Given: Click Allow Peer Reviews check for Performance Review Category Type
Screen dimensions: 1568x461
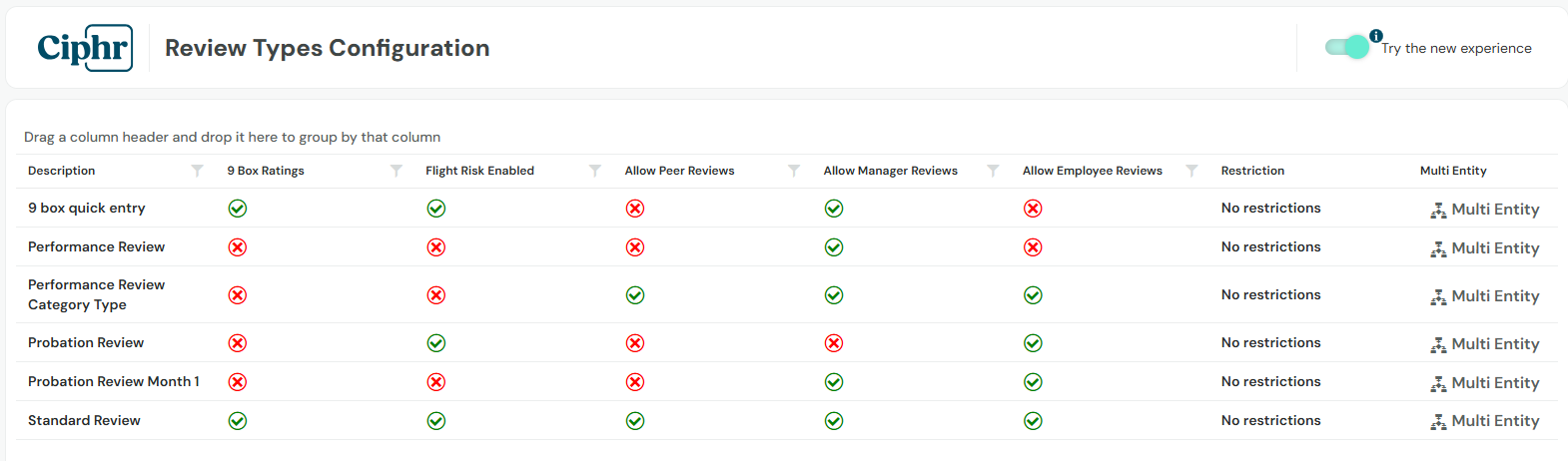Looking at the screenshot, I should point(635,295).
